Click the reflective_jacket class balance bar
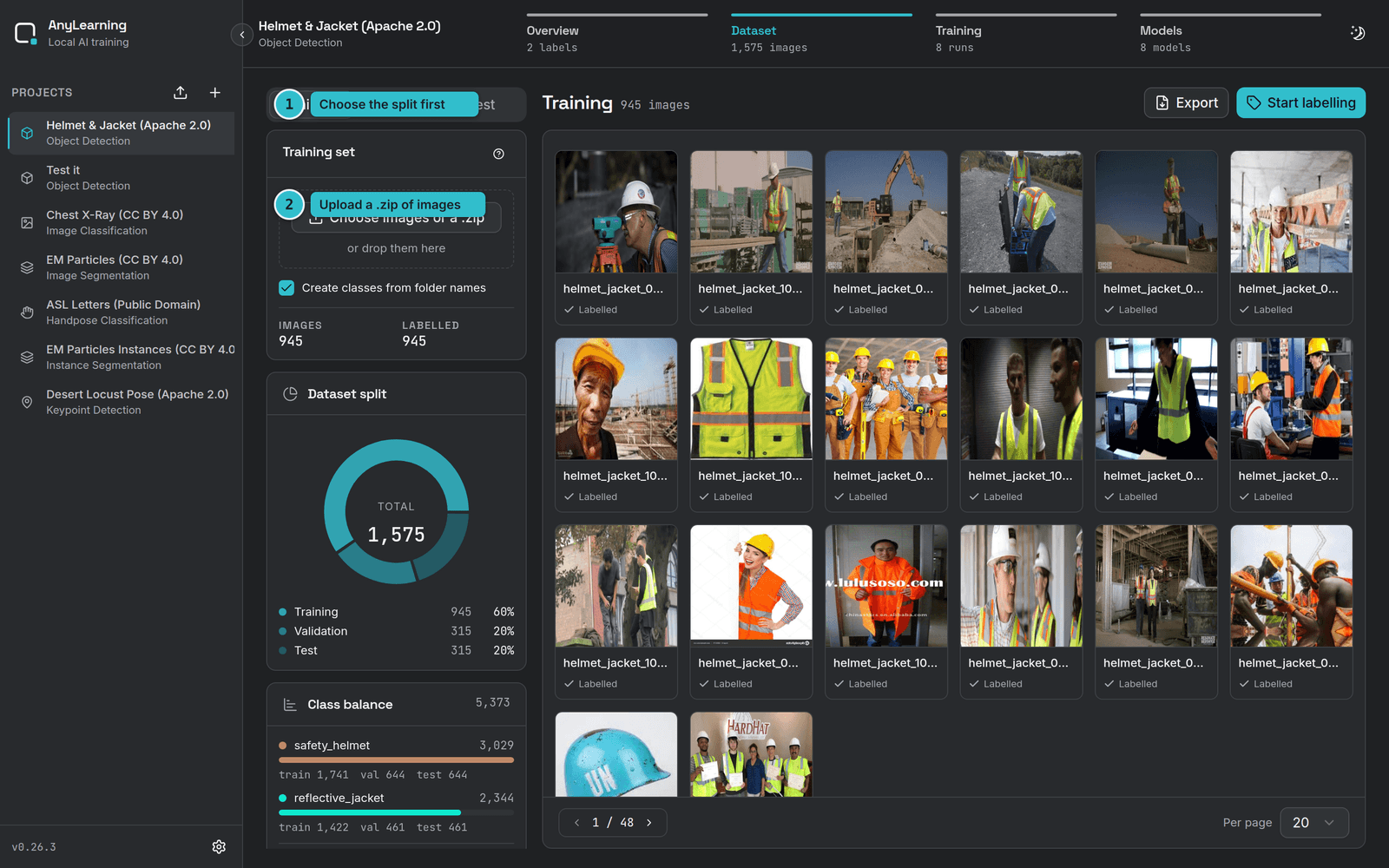Screen dimensions: 1389x868 pos(396,812)
